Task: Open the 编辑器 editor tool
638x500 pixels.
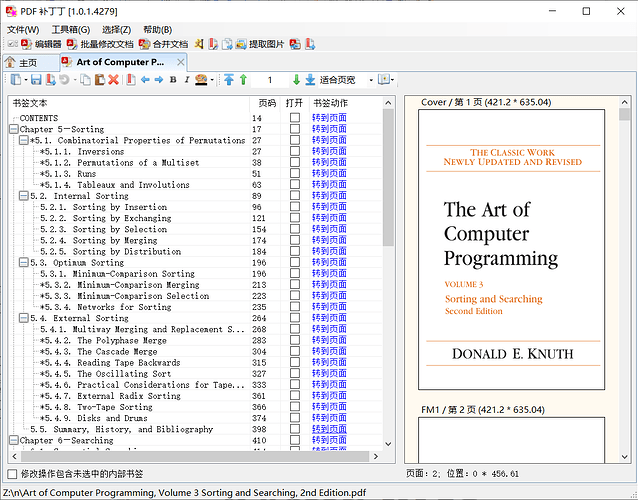Action: point(41,44)
